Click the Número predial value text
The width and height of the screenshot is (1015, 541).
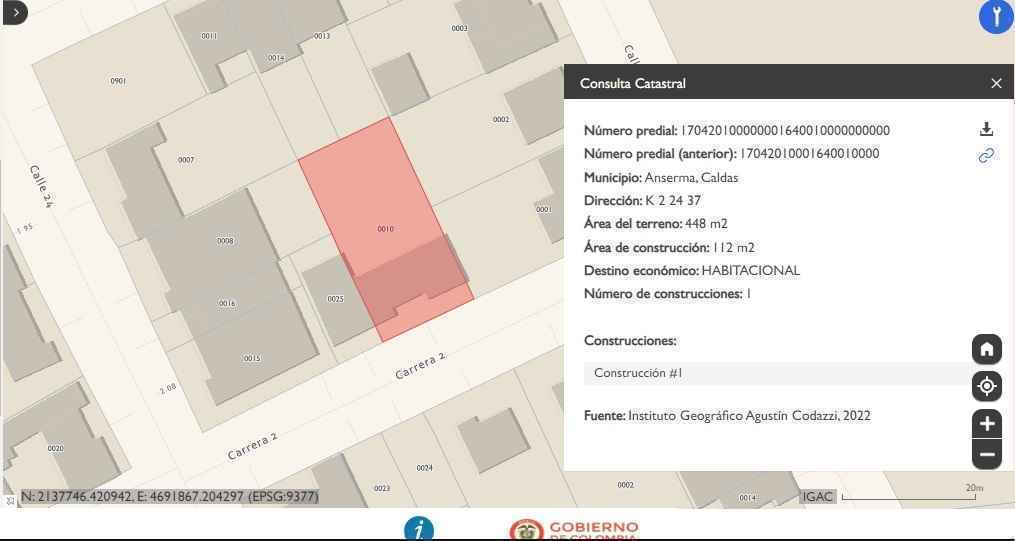pyautogui.click(x=784, y=130)
